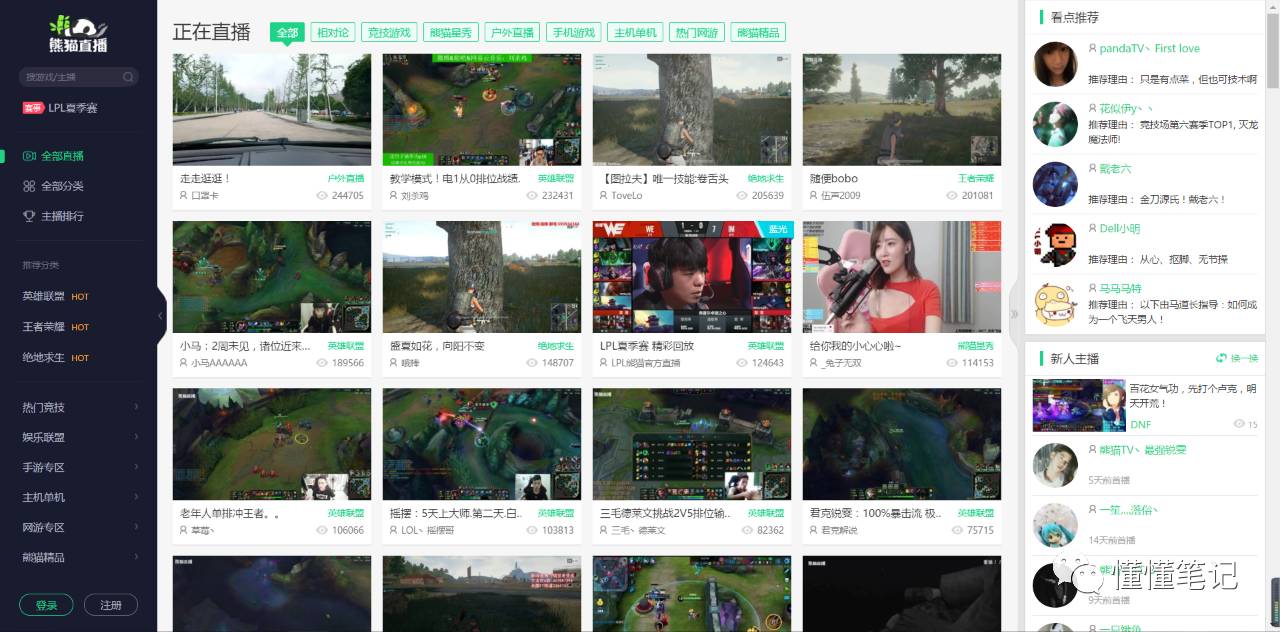Click the user icon beside LPL熊猫官方直播
Viewport: 1280px width, 632px height.
tap(604, 363)
